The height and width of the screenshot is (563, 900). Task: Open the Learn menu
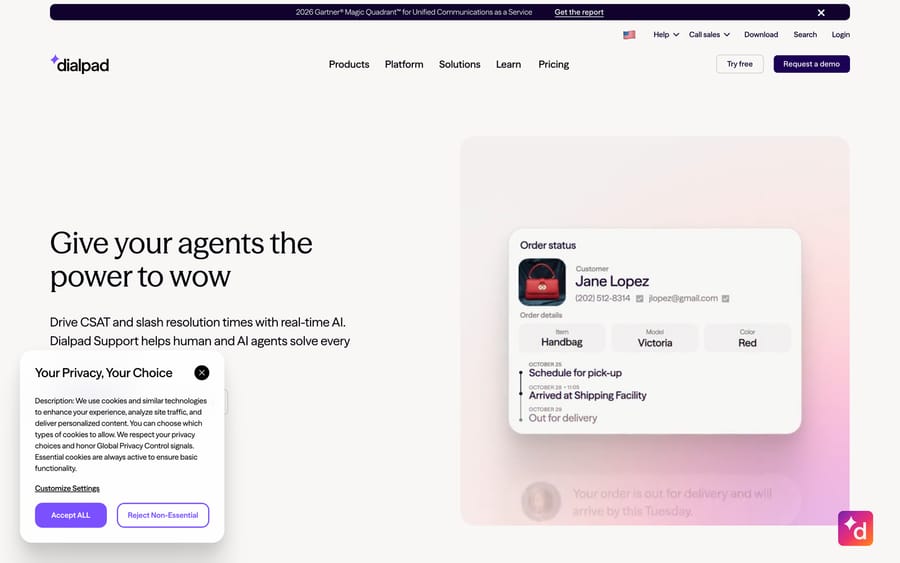pos(509,64)
